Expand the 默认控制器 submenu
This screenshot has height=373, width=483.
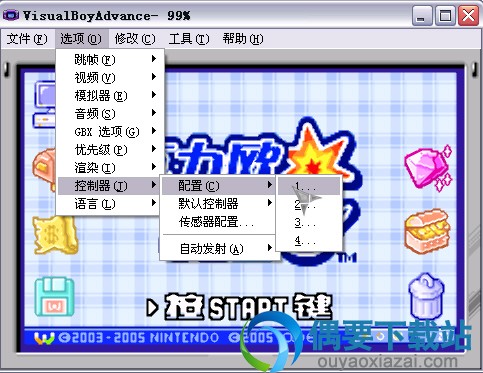pos(219,204)
